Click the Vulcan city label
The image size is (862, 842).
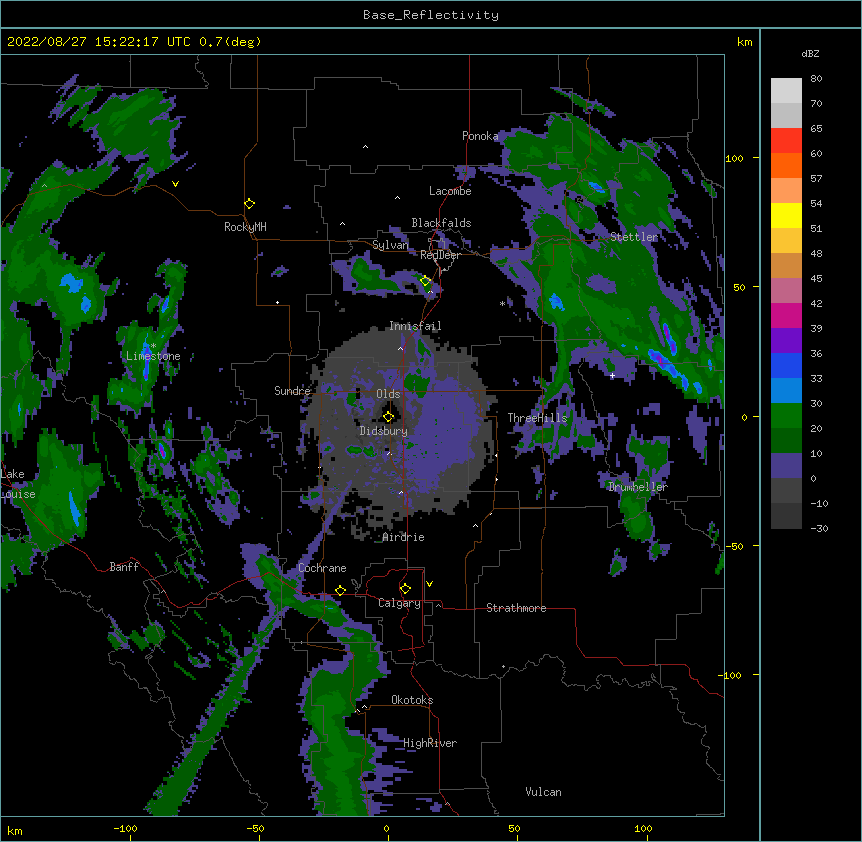coord(543,792)
